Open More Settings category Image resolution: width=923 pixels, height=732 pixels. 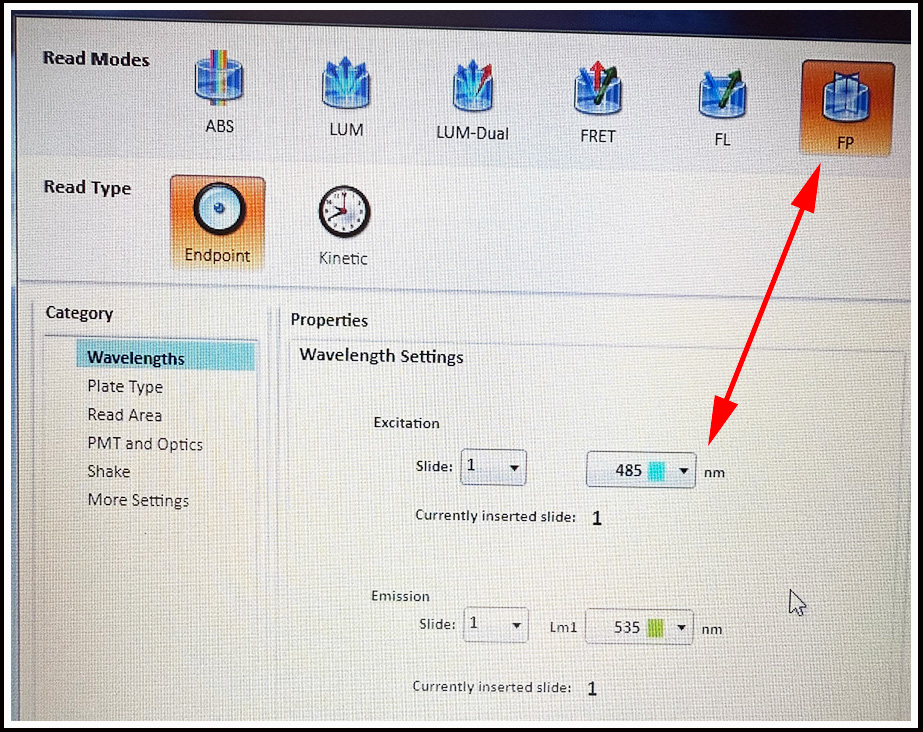click(138, 500)
